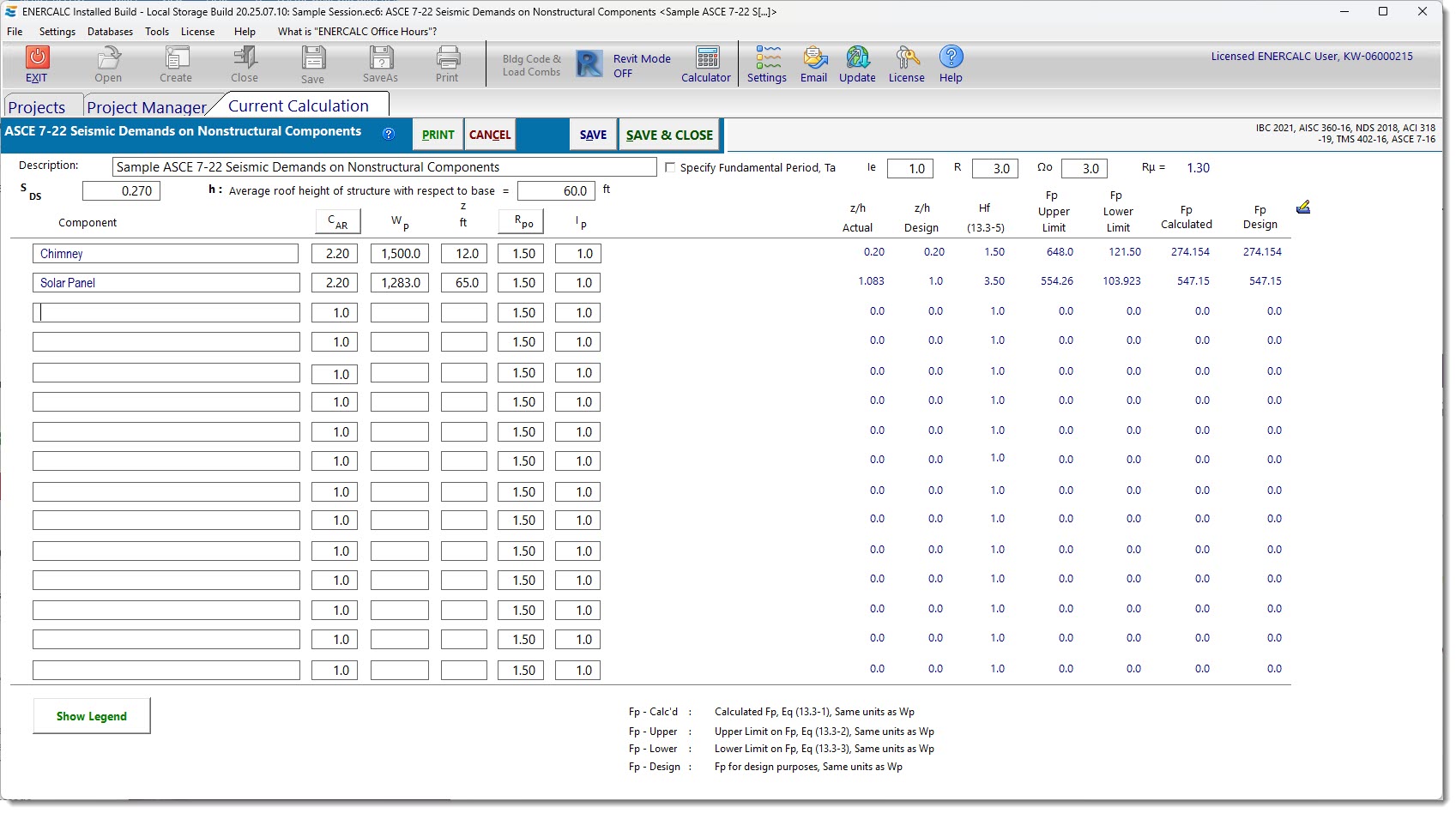Click the pencil edit icon near Fp Design

pyautogui.click(x=1302, y=208)
